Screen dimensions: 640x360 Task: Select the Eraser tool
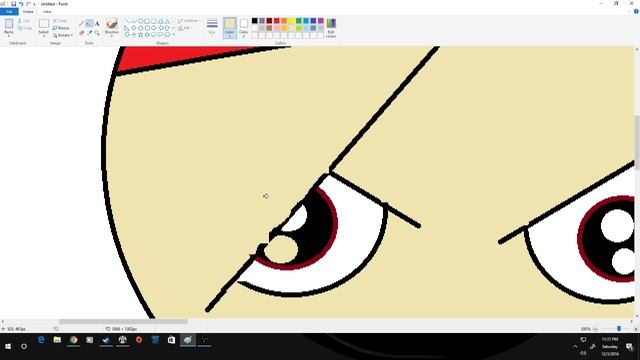pos(82,33)
